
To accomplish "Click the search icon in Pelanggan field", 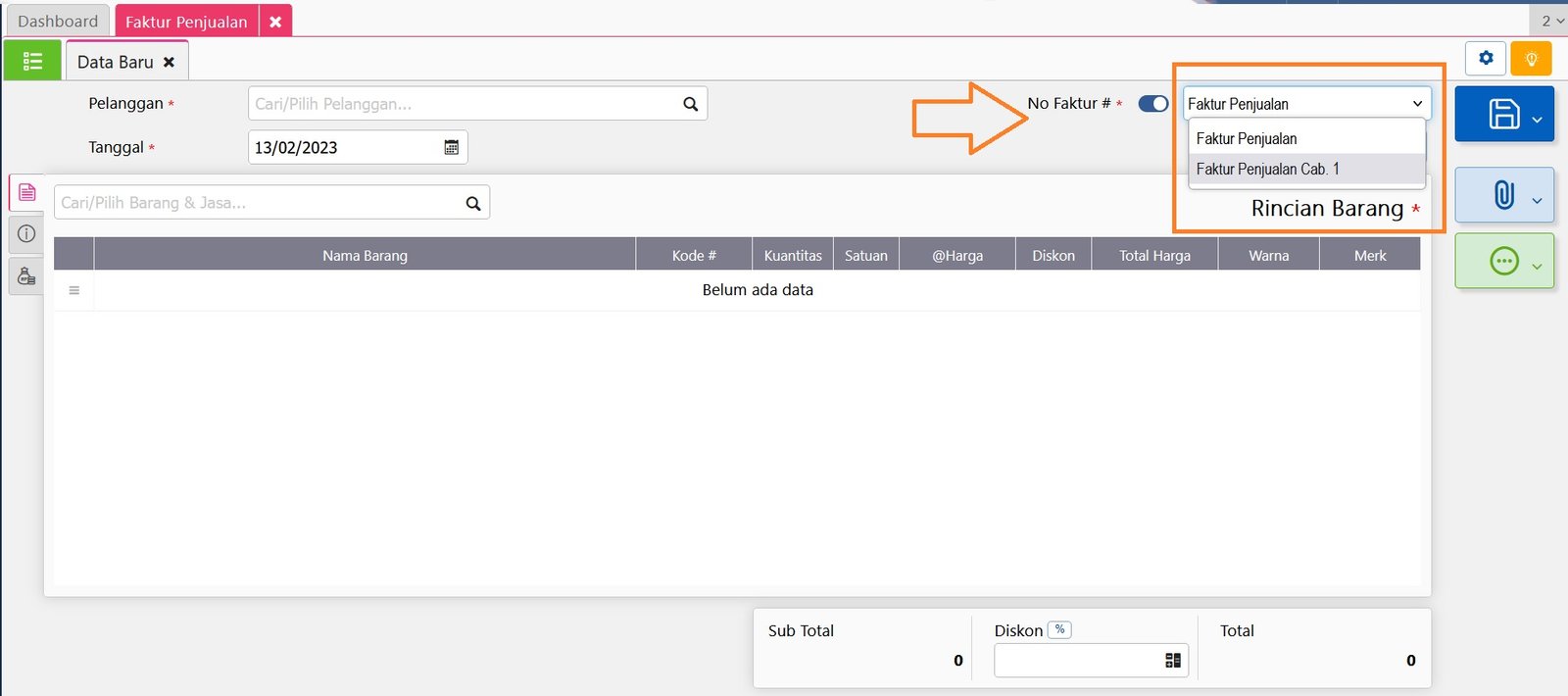I will pyautogui.click(x=690, y=104).
